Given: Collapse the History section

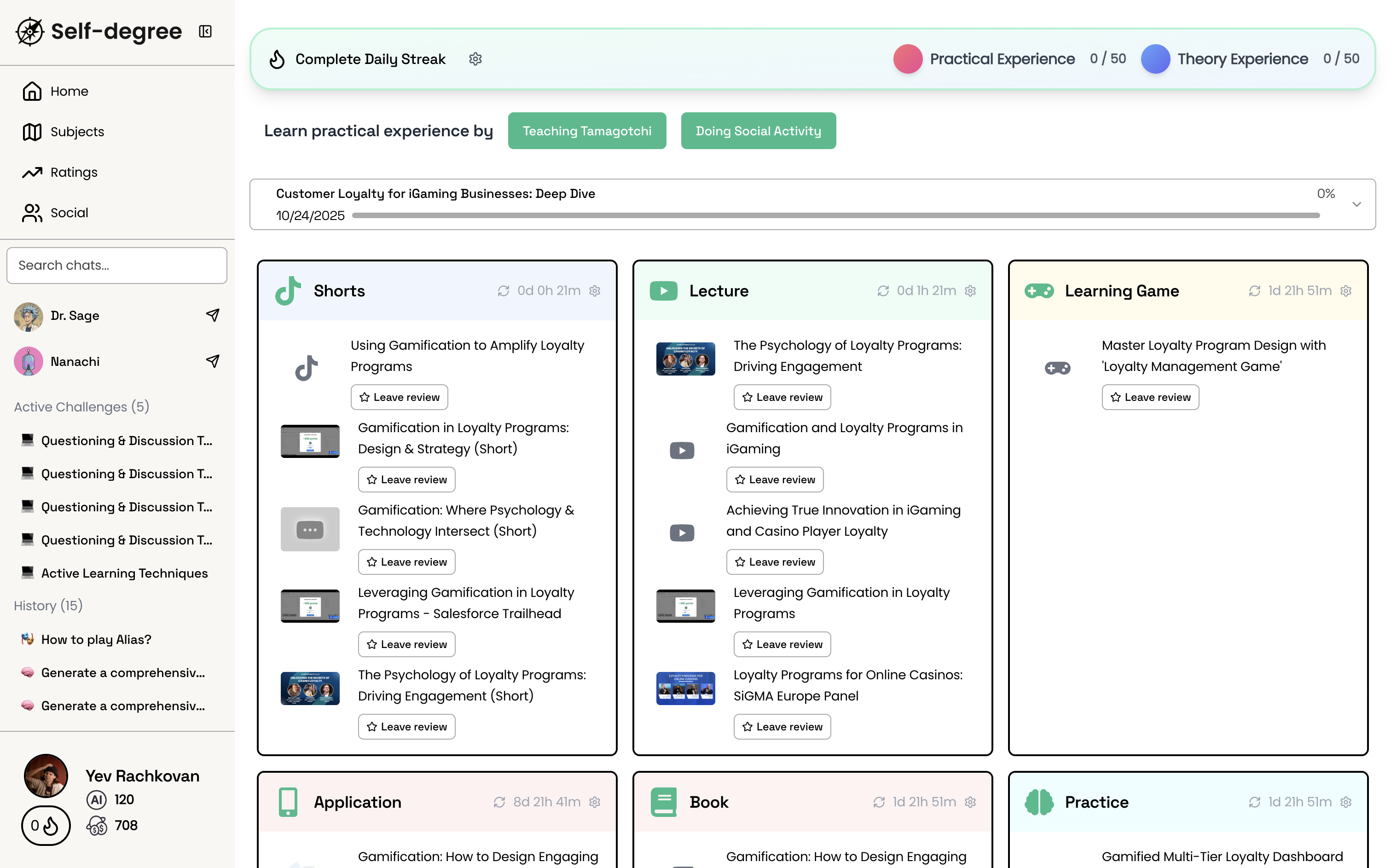Looking at the screenshot, I should 48,606.
